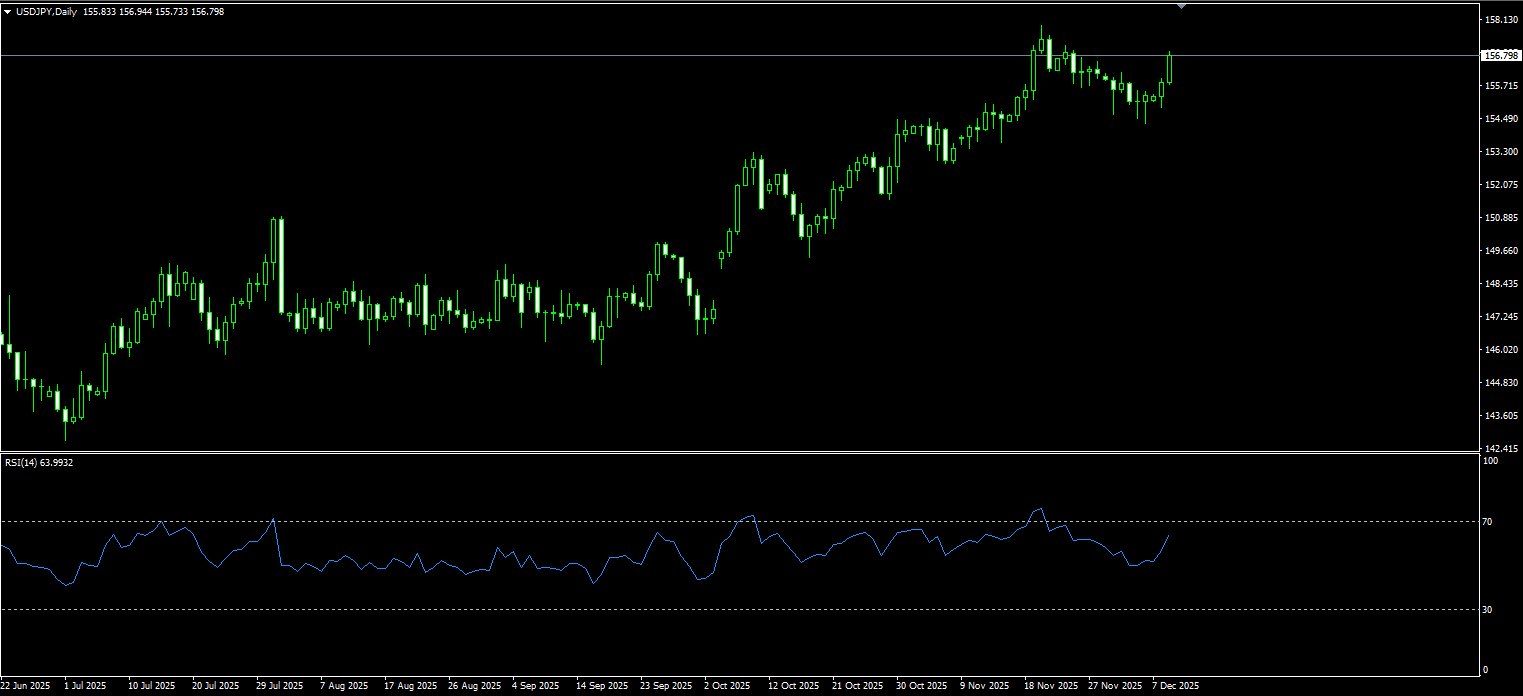Image resolution: width=1523 pixels, height=696 pixels.
Task: Select the latest candle on the chart
Action: tap(1169, 68)
